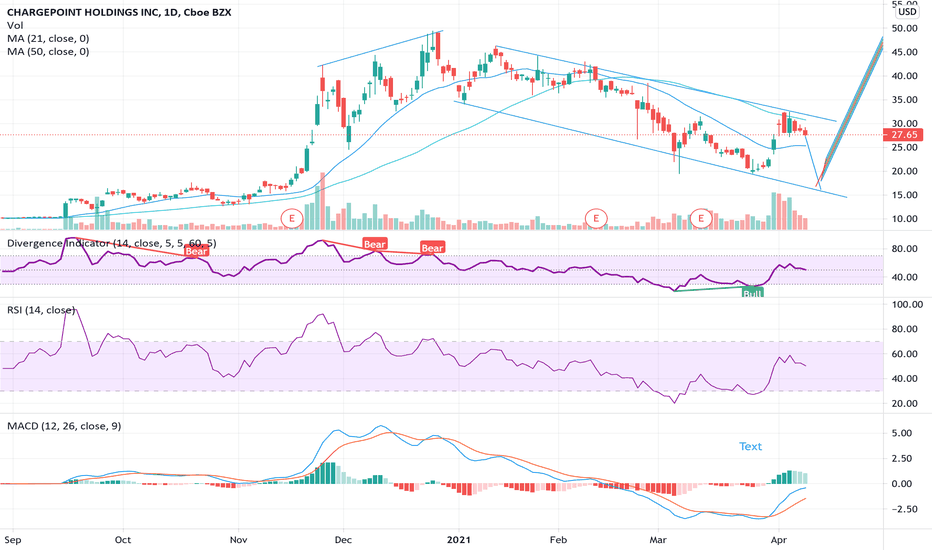
Task: Click the 15.00 price axis label
Action: [905, 194]
